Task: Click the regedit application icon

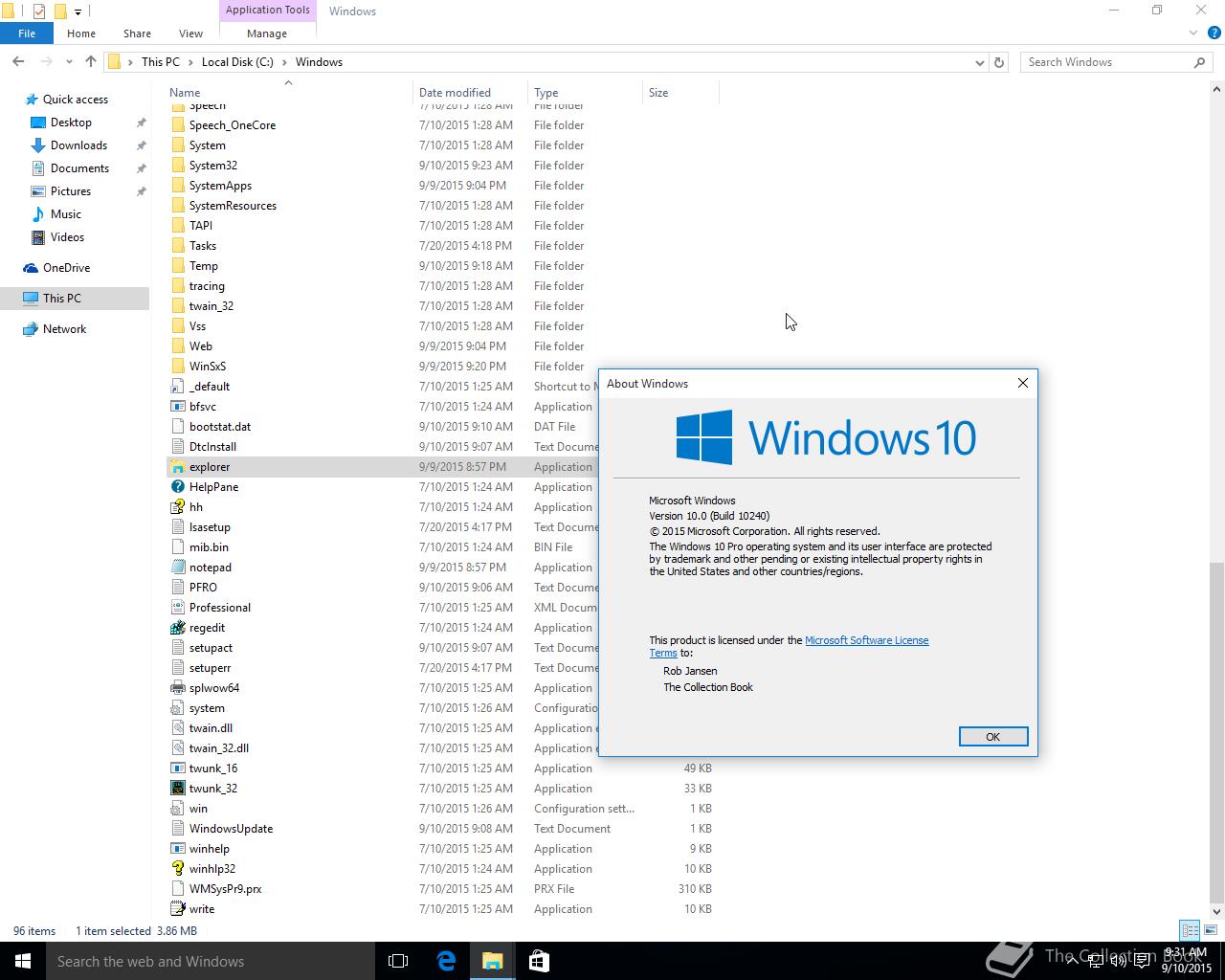Action: pyautogui.click(x=177, y=628)
